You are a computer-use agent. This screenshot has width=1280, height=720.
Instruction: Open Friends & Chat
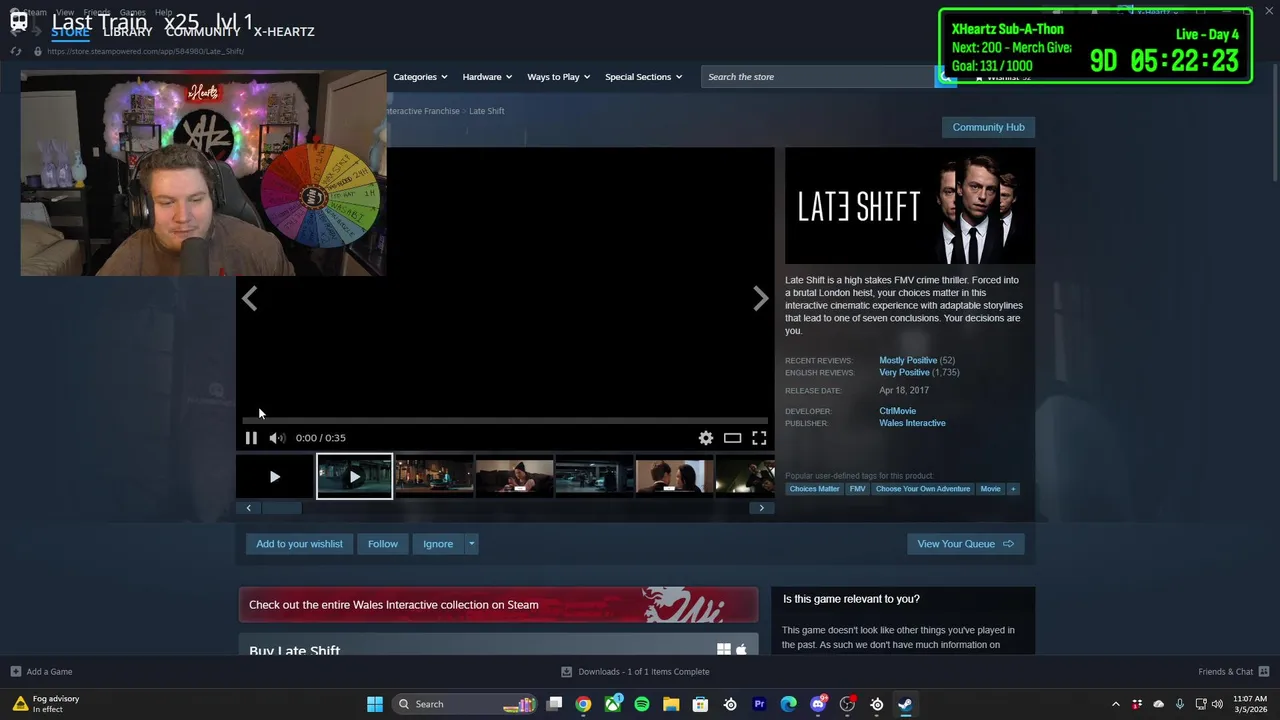pyautogui.click(x=1233, y=672)
